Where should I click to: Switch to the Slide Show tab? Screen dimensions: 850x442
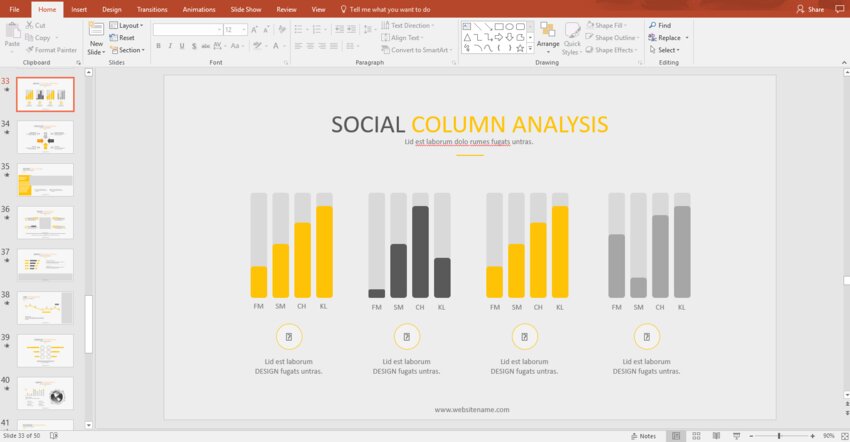pyautogui.click(x=245, y=9)
